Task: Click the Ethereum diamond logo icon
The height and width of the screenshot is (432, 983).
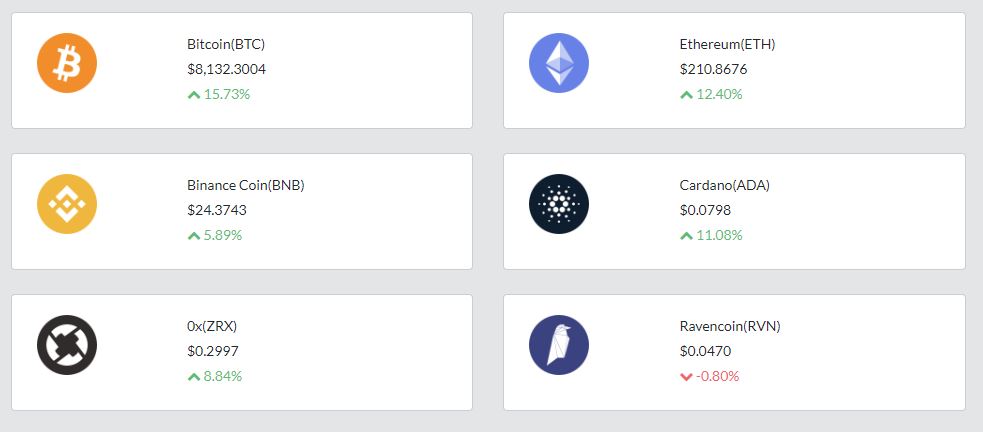Action: (559, 63)
